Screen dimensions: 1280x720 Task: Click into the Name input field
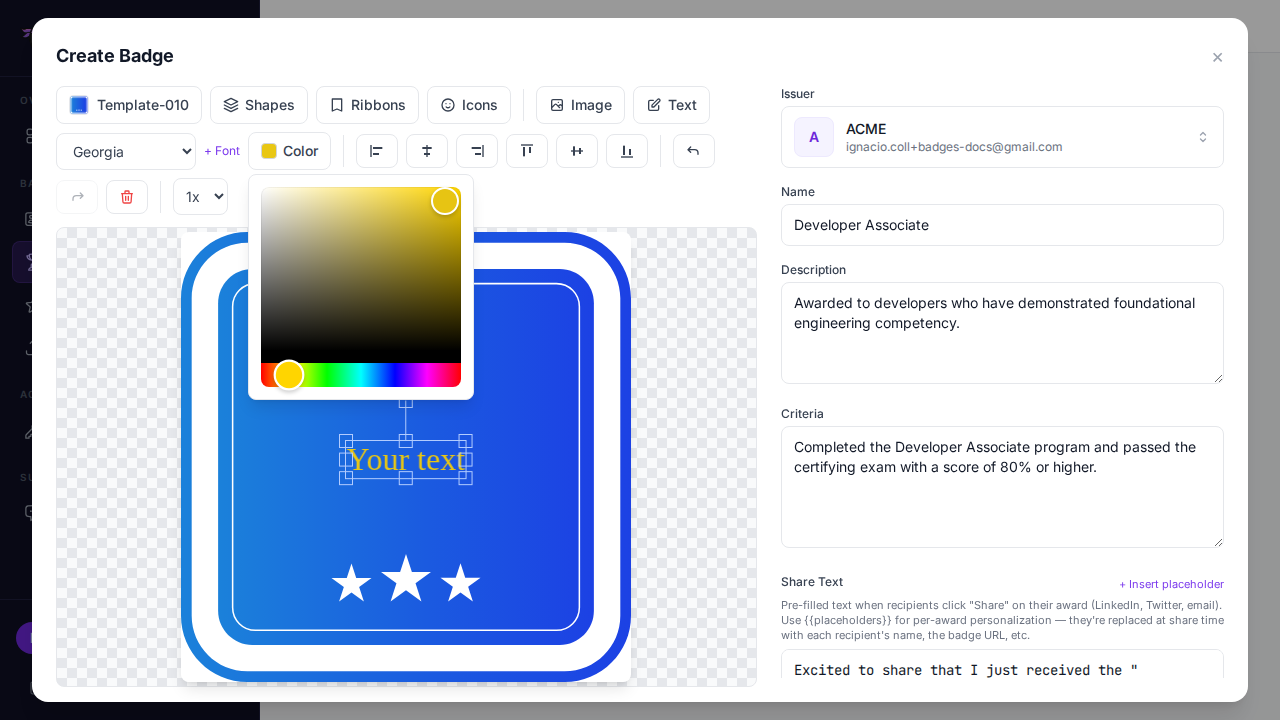[x=1002, y=225]
